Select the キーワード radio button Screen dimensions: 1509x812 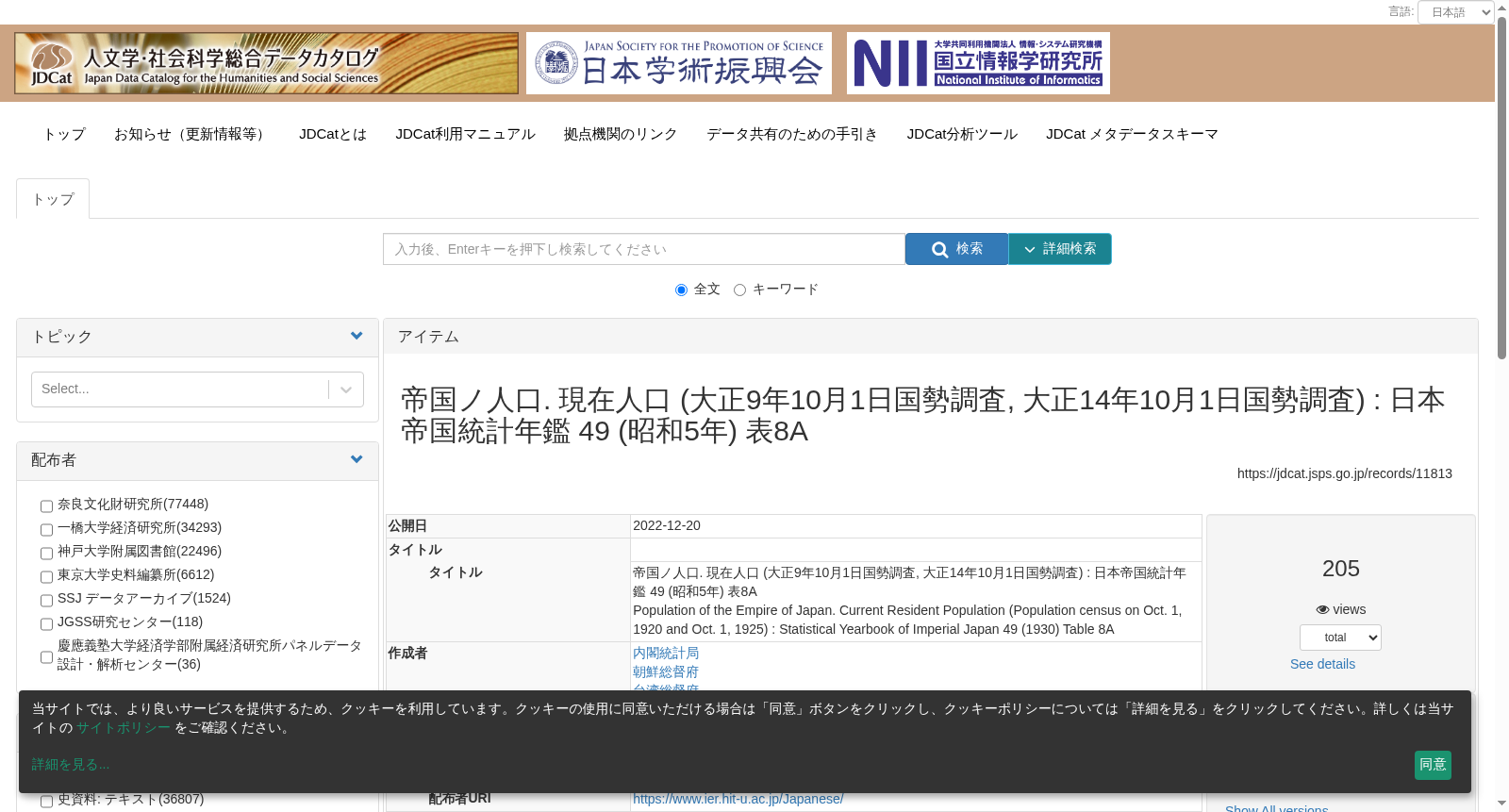pyautogui.click(x=739, y=290)
